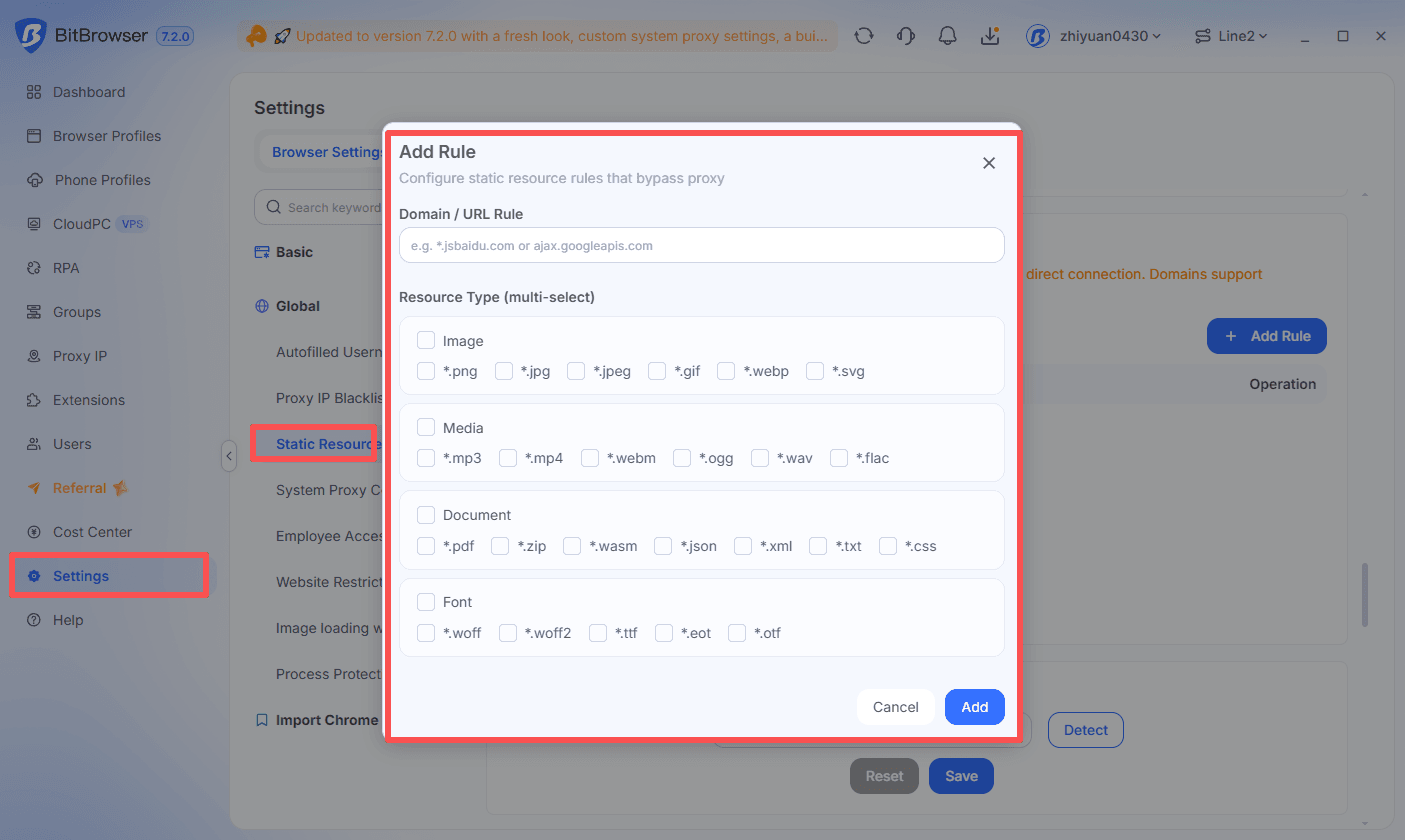Open customer support headset icon
This screenshot has width=1405, height=840.
point(906,36)
